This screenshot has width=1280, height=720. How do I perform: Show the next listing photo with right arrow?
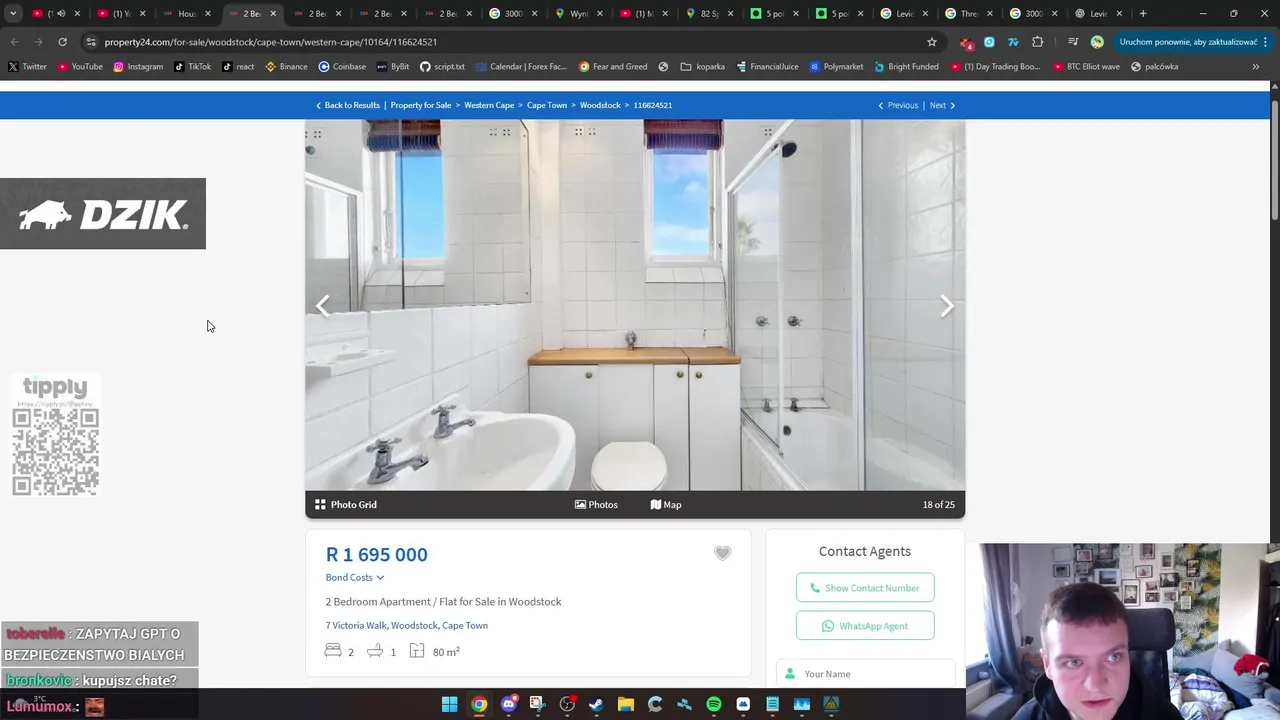point(946,306)
